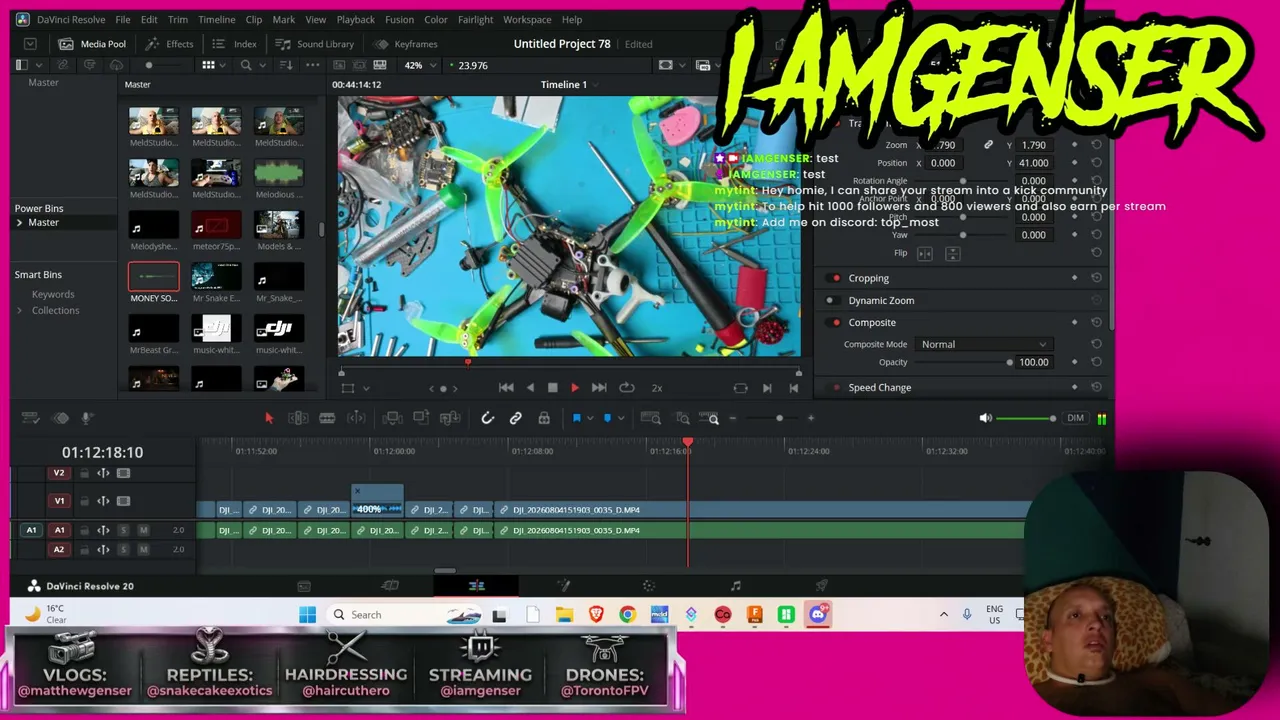1280x720 pixels.
Task: Open the Composite Mode Normal dropdown
Action: (983, 344)
